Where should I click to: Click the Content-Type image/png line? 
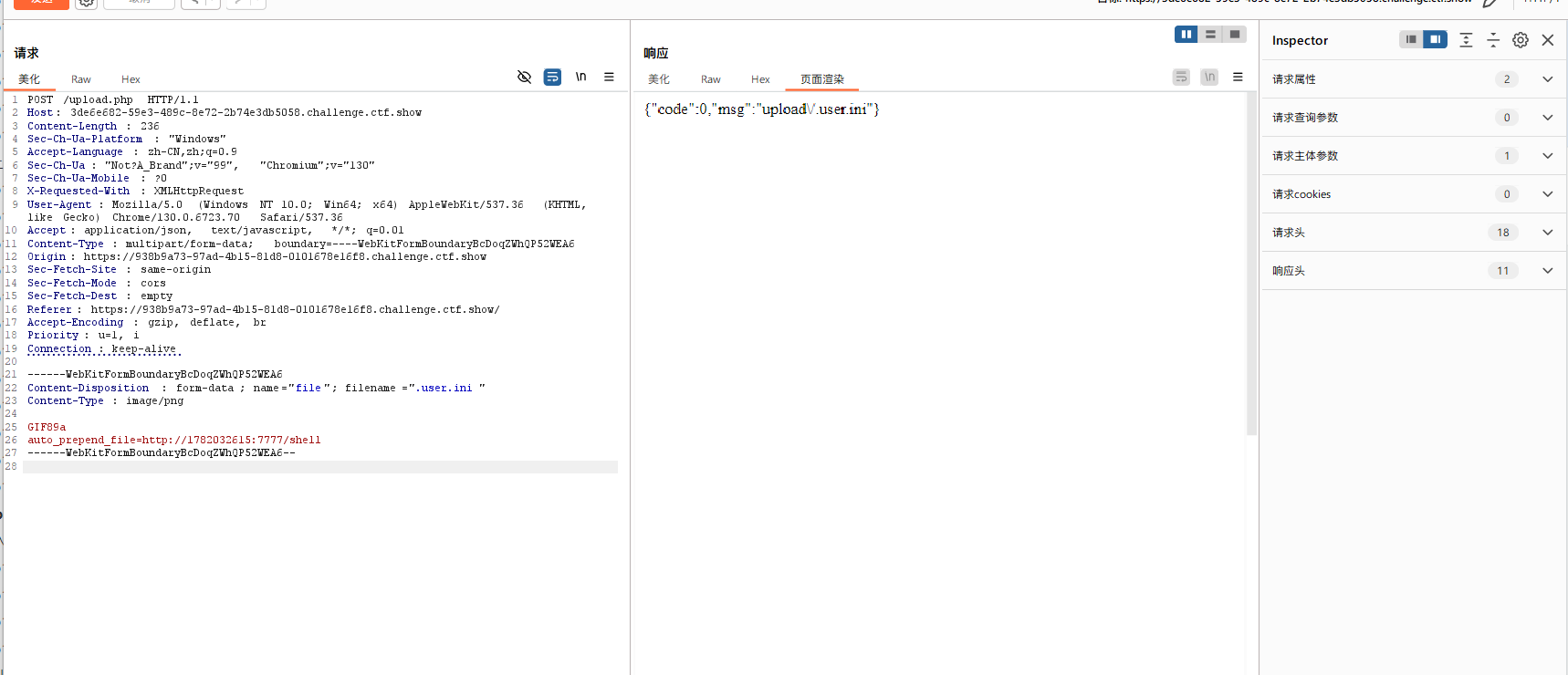click(105, 400)
